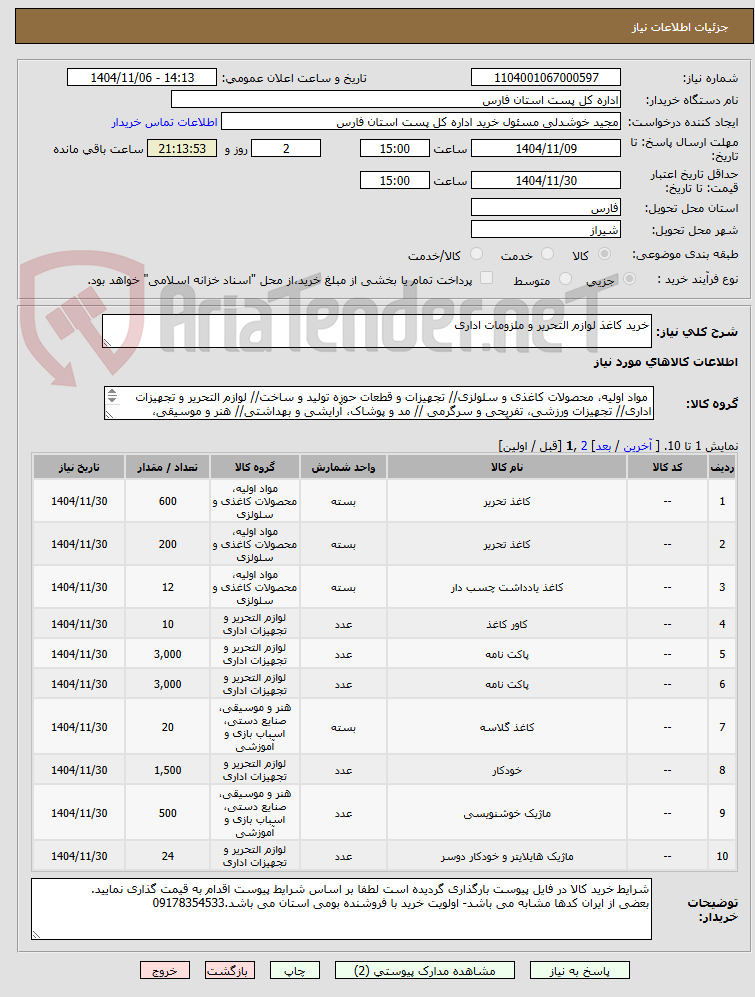
Task: Open اطلاعات تماس خریدار link
Action: (x=165, y=122)
